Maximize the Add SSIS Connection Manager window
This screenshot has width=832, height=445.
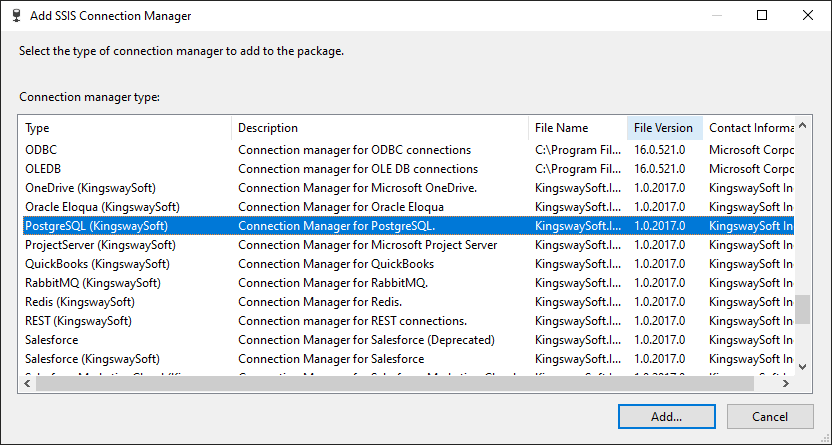[x=762, y=15]
